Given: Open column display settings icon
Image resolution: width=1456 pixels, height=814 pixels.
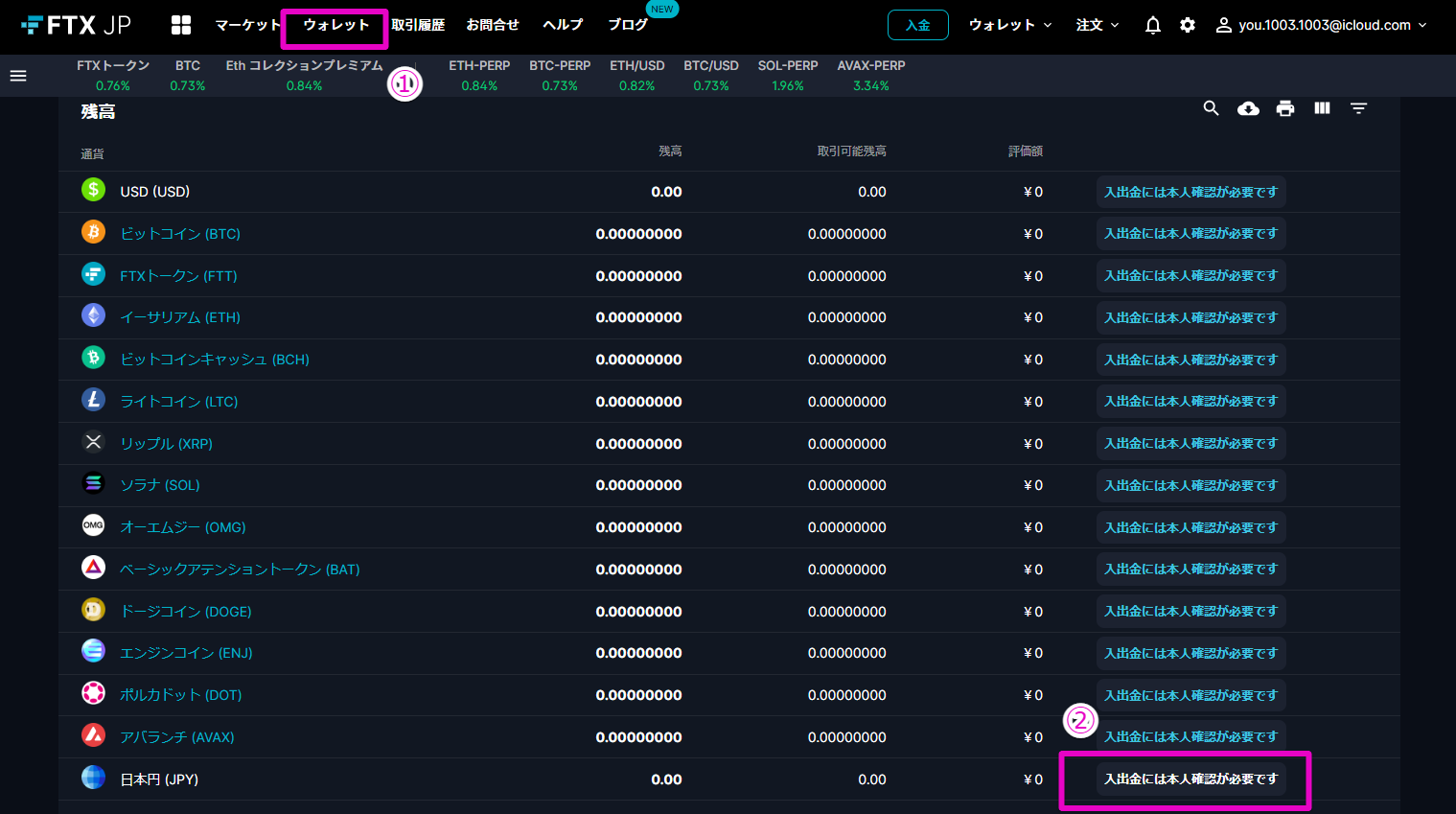Looking at the screenshot, I should (x=1322, y=108).
